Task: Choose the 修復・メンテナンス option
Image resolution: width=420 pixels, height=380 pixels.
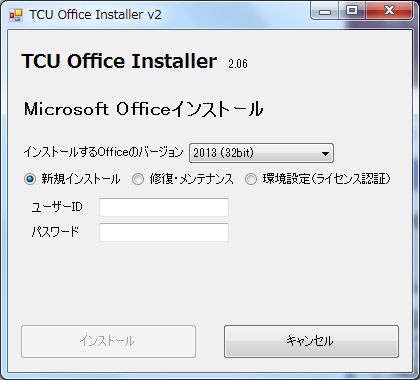Action: click(x=138, y=179)
